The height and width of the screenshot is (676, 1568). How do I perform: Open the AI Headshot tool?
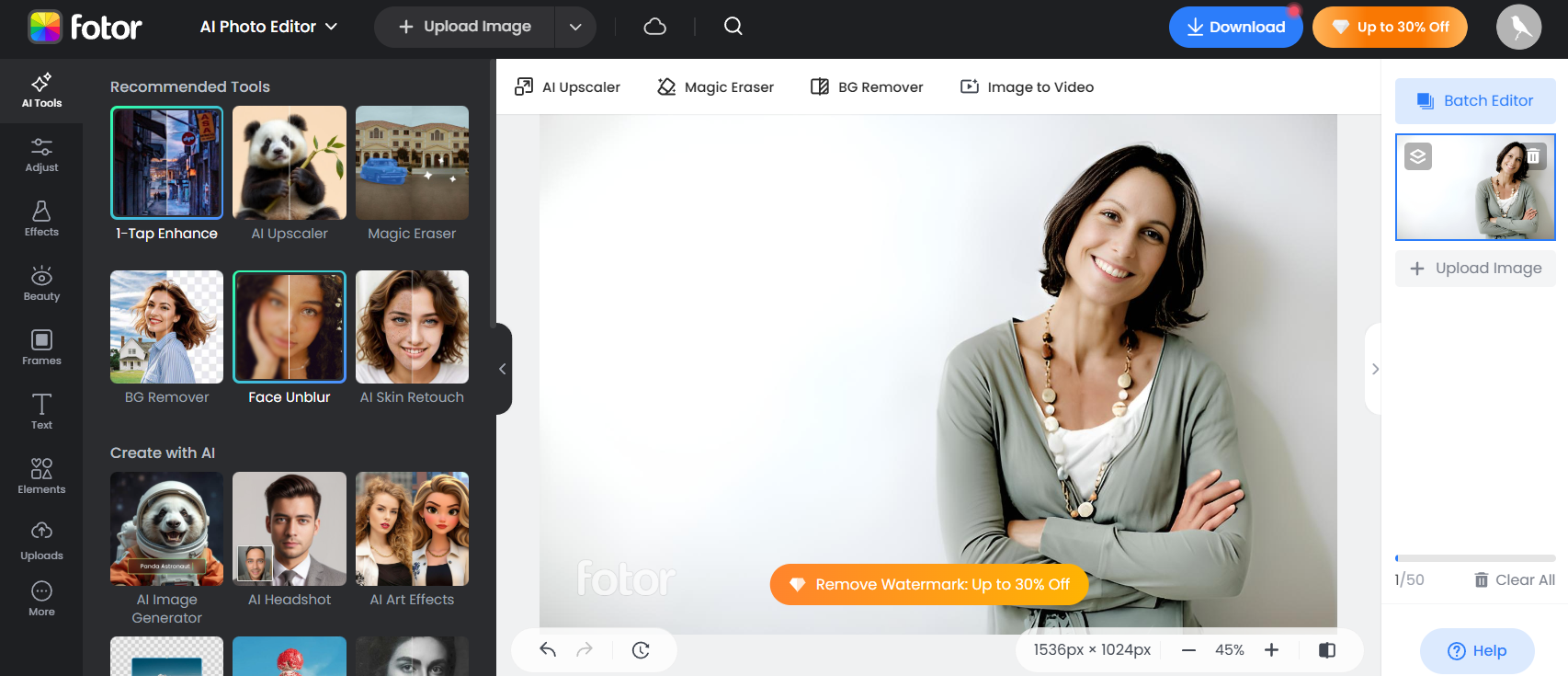290,541
